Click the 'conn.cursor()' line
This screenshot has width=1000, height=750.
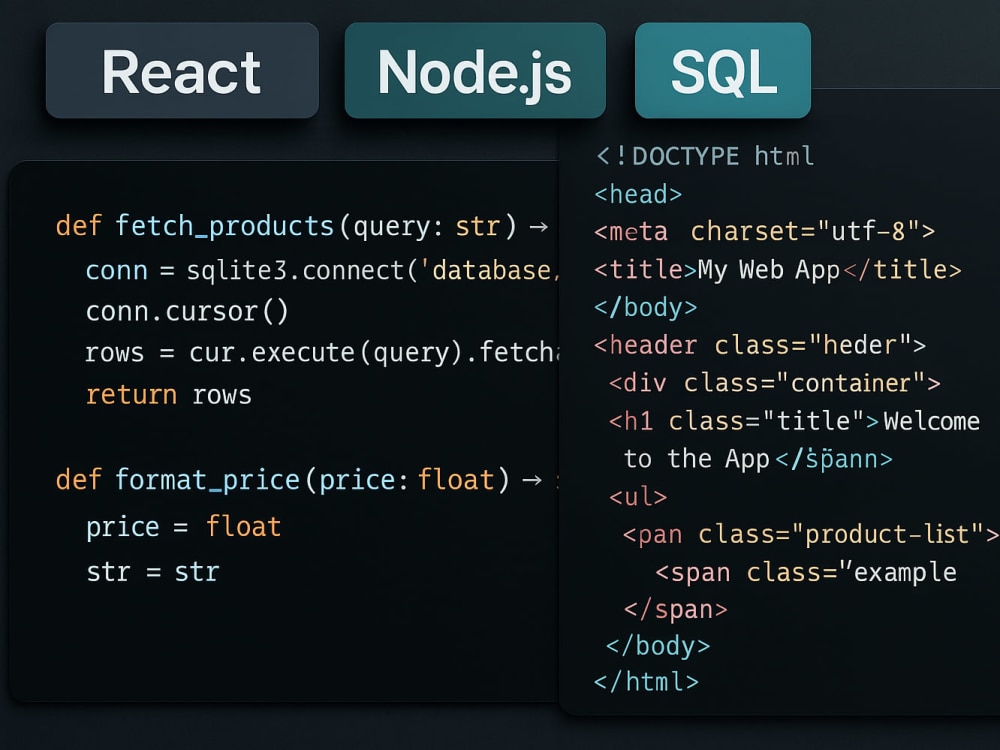click(187, 312)
